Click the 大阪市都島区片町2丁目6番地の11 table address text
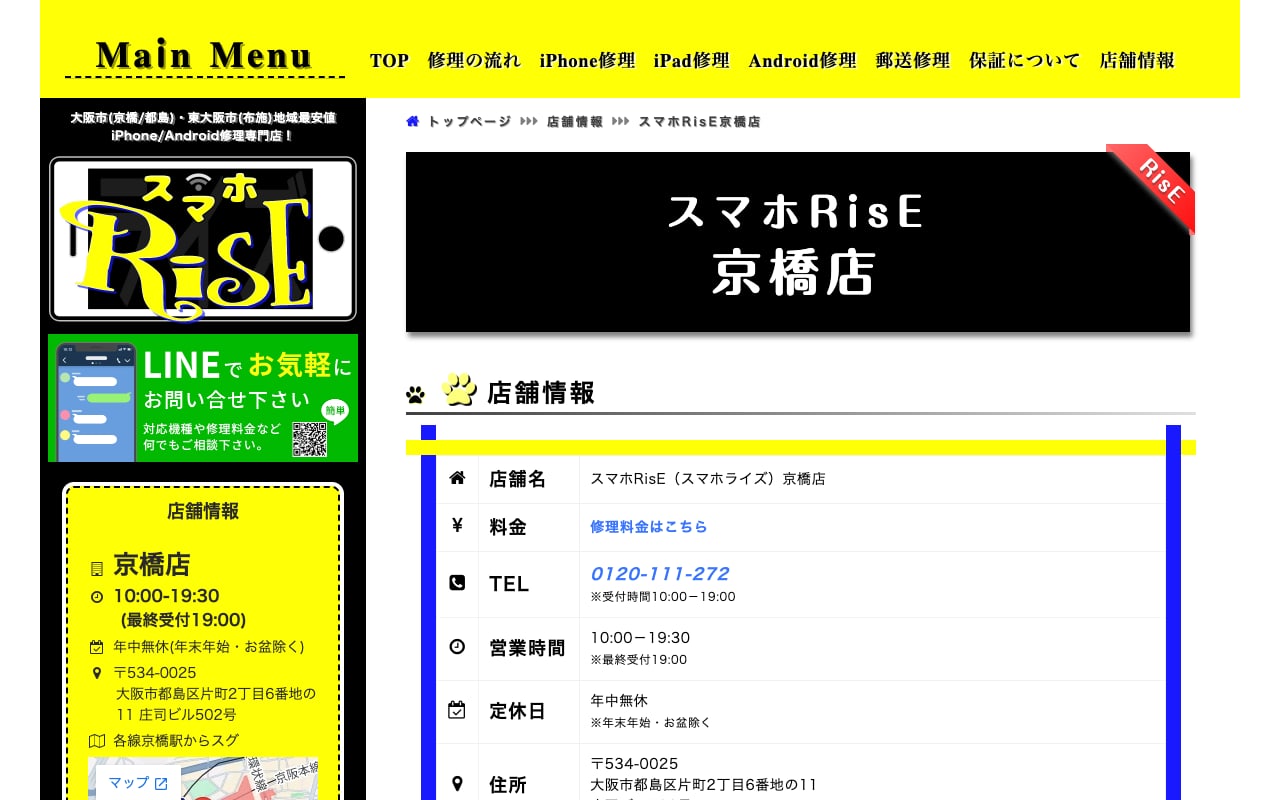The height and width of the screenshot is (800, 1280). coord(704,785)
